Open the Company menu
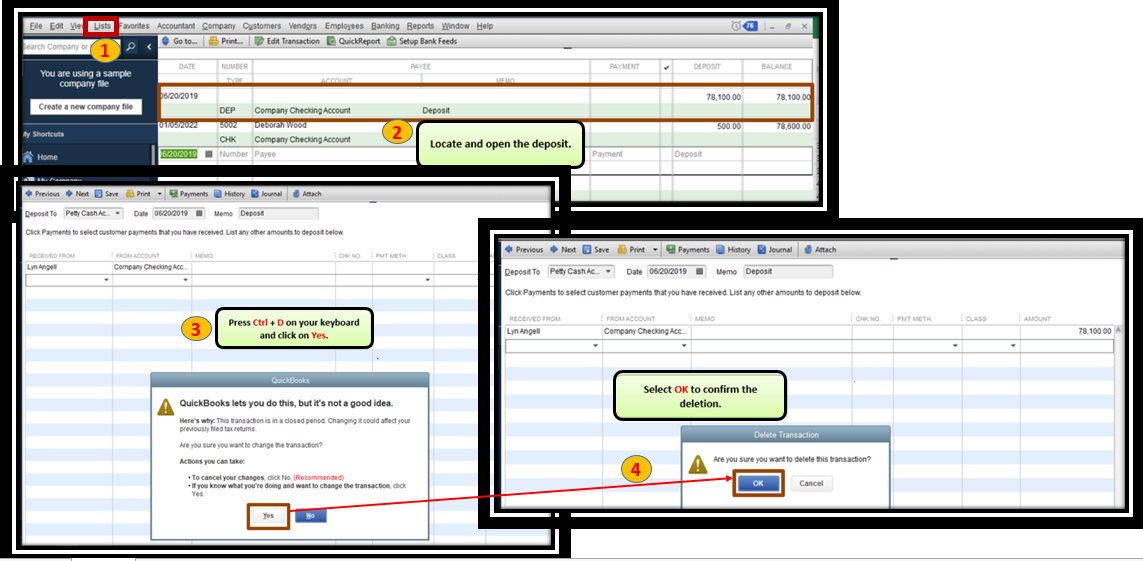 (219, 26)
